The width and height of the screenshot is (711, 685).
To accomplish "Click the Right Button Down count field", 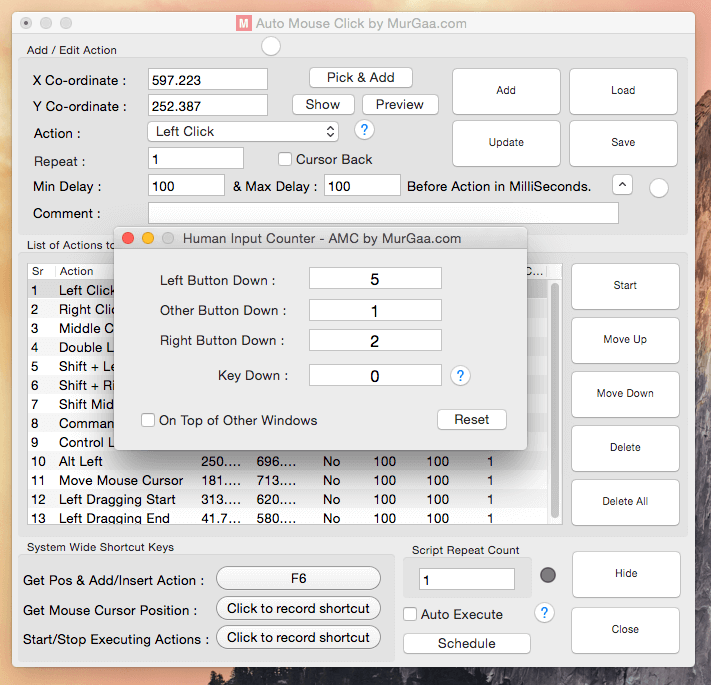I will coord(375,340).
